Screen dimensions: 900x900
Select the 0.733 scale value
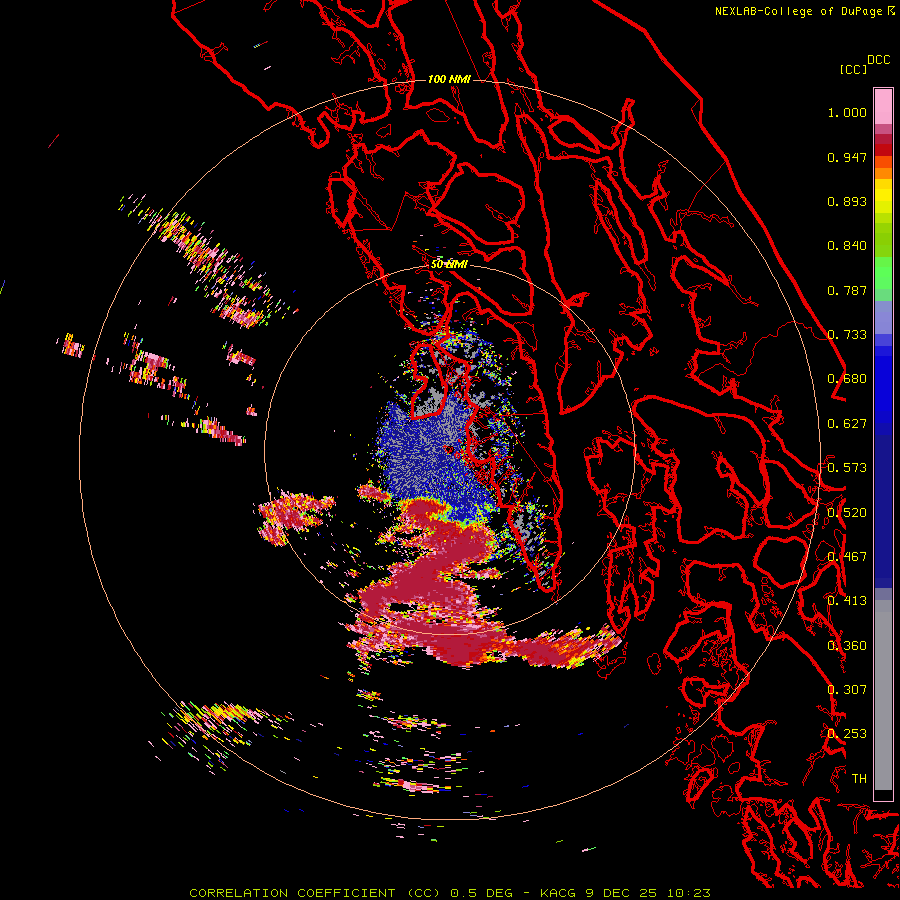click(847, 335)
